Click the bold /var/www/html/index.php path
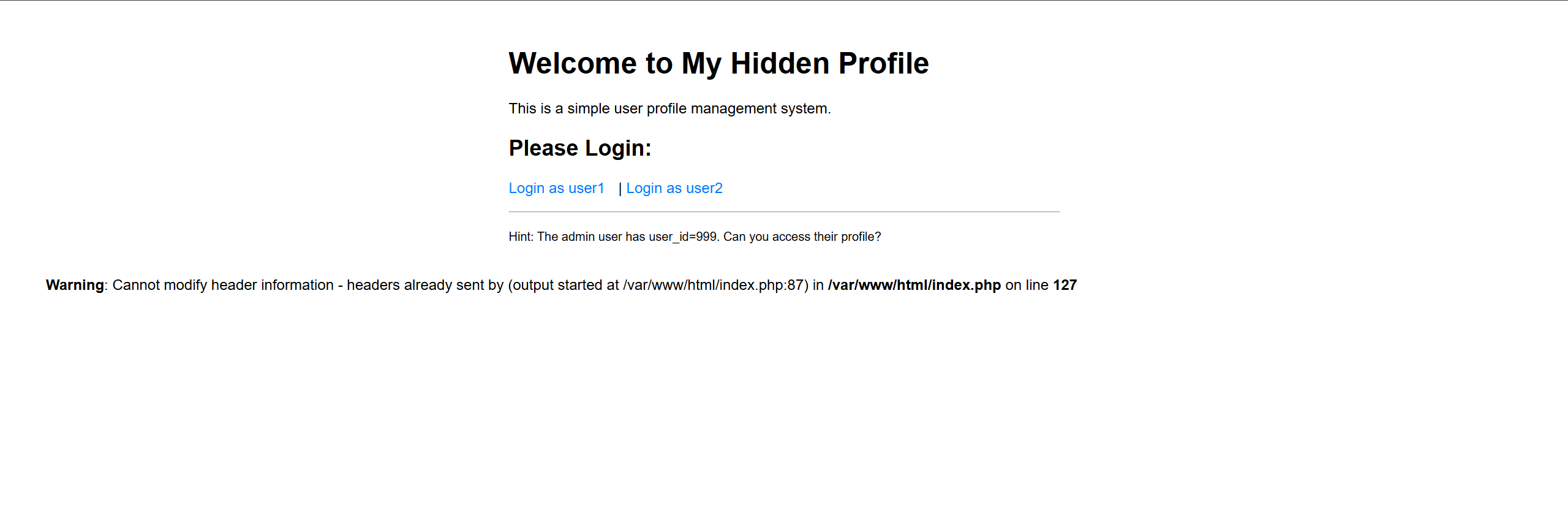 (x=914, y=285)
